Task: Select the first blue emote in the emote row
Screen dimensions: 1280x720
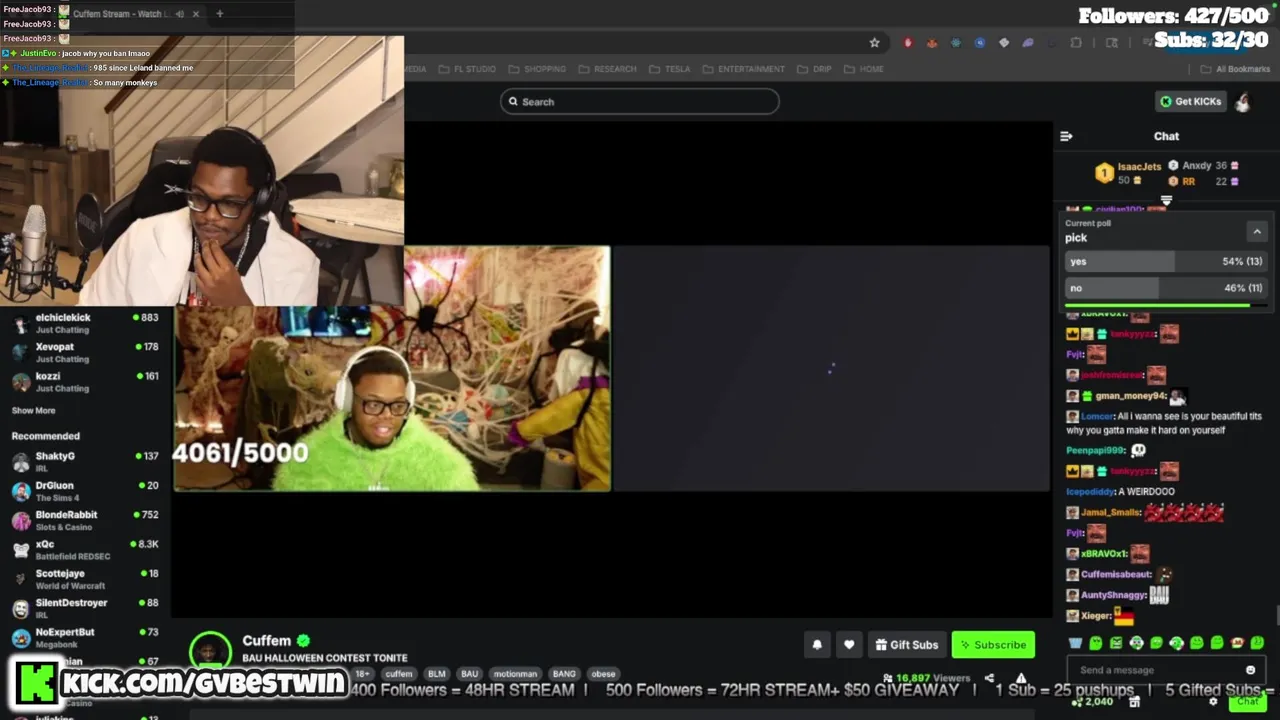Action: [1075, 643]
